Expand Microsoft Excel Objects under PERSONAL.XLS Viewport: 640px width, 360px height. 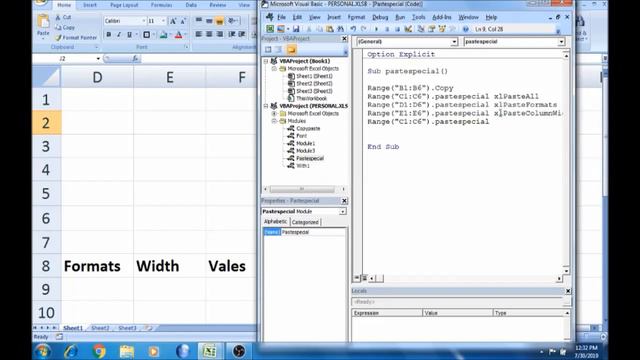tap(274, 113)
